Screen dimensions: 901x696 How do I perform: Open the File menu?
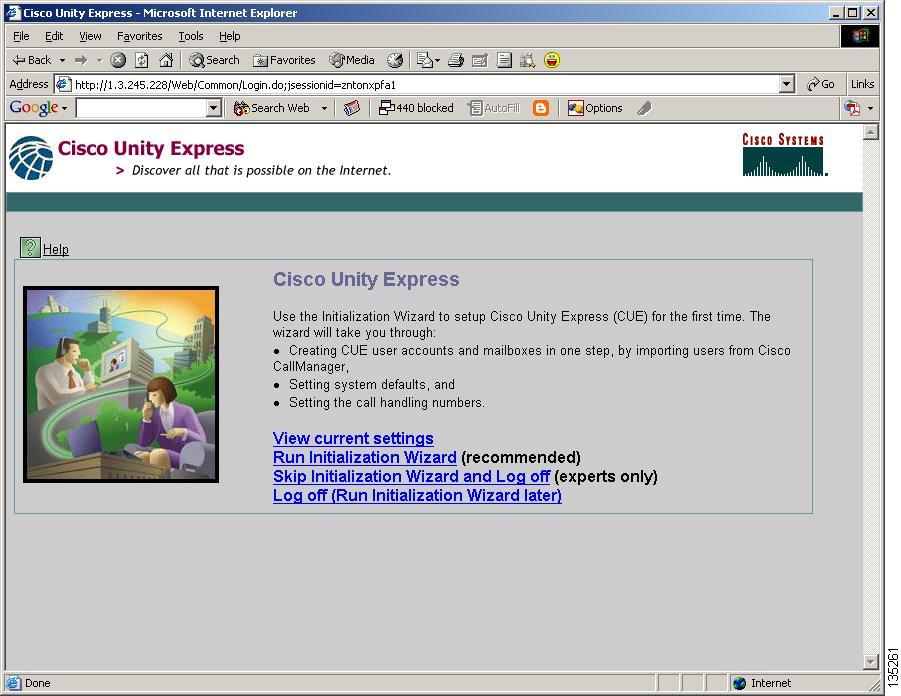pyautogui.click(x=21, y=36)
